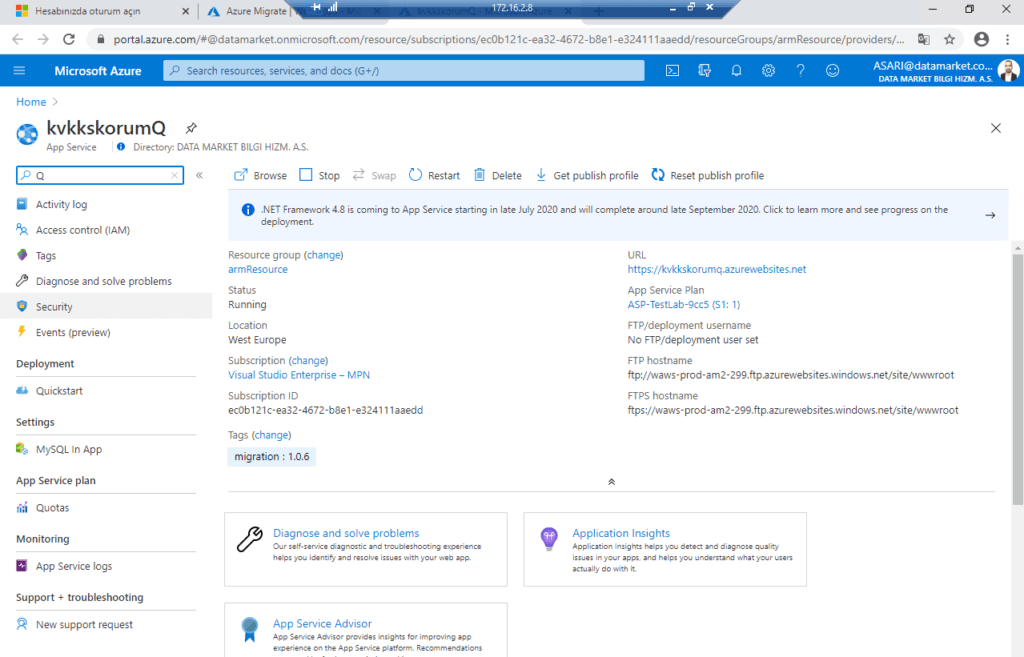Clear the sidebar search box text
Image resolution: width=1024 pixels, height=657 pixels.
(x=174, y=175)
